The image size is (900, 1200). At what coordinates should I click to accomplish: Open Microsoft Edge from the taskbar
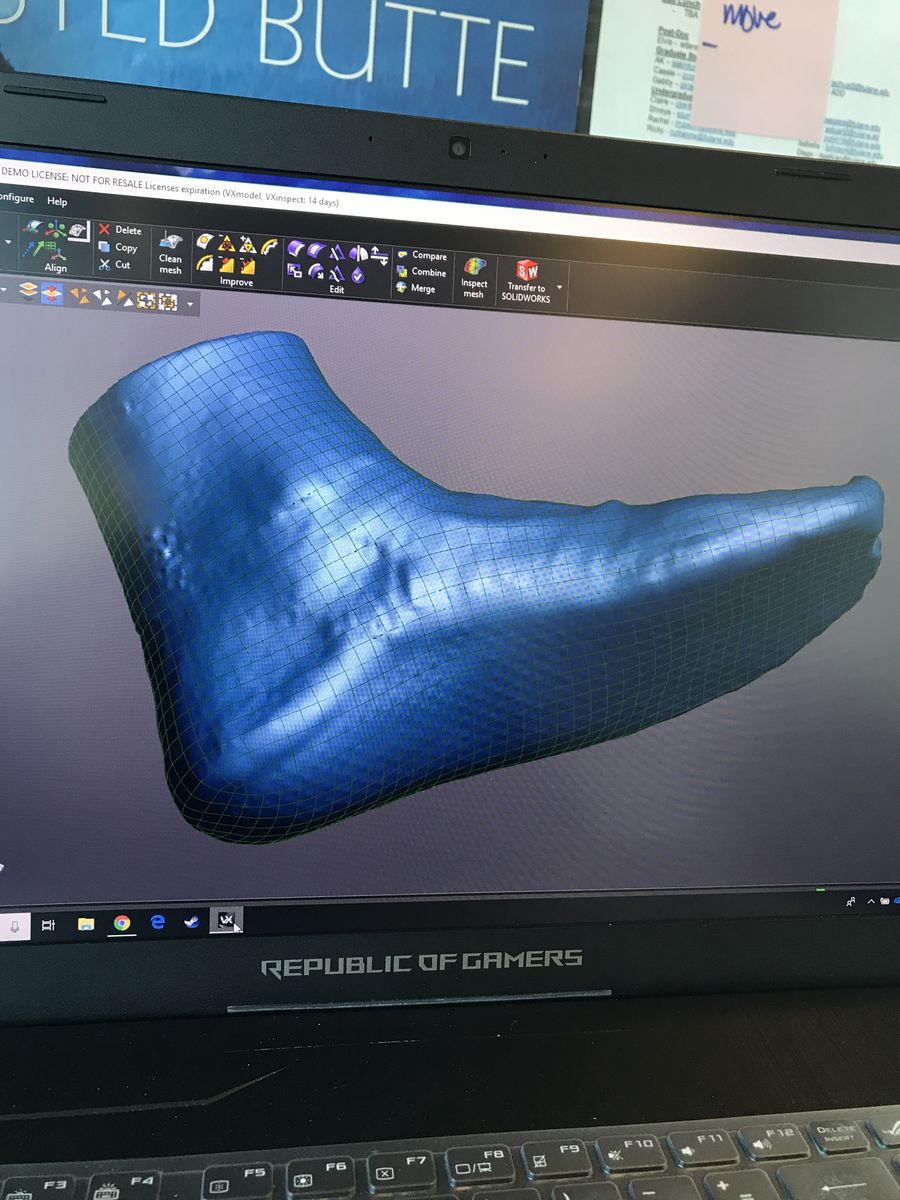click(157, 923)
